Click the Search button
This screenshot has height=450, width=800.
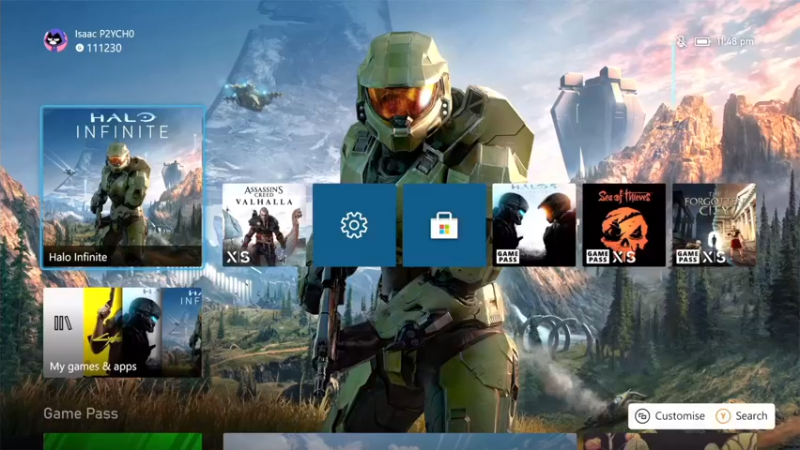pos(741,416)
